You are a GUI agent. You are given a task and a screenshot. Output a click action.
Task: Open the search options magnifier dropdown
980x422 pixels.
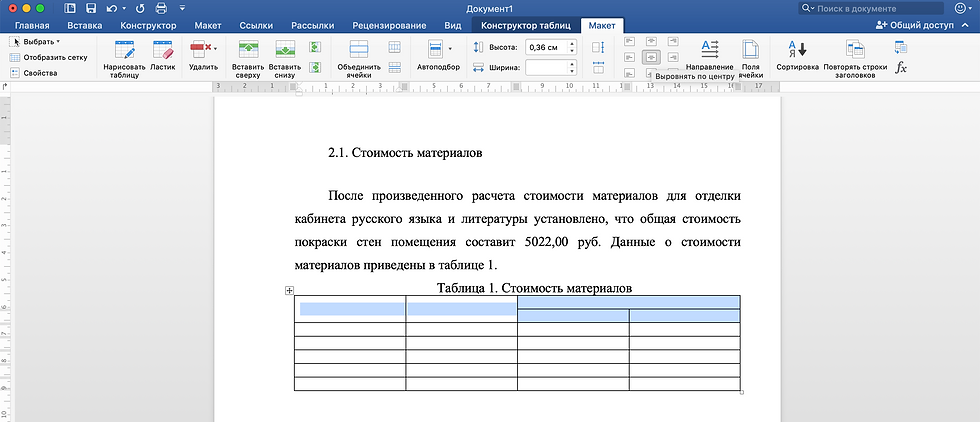pos(808,9)
